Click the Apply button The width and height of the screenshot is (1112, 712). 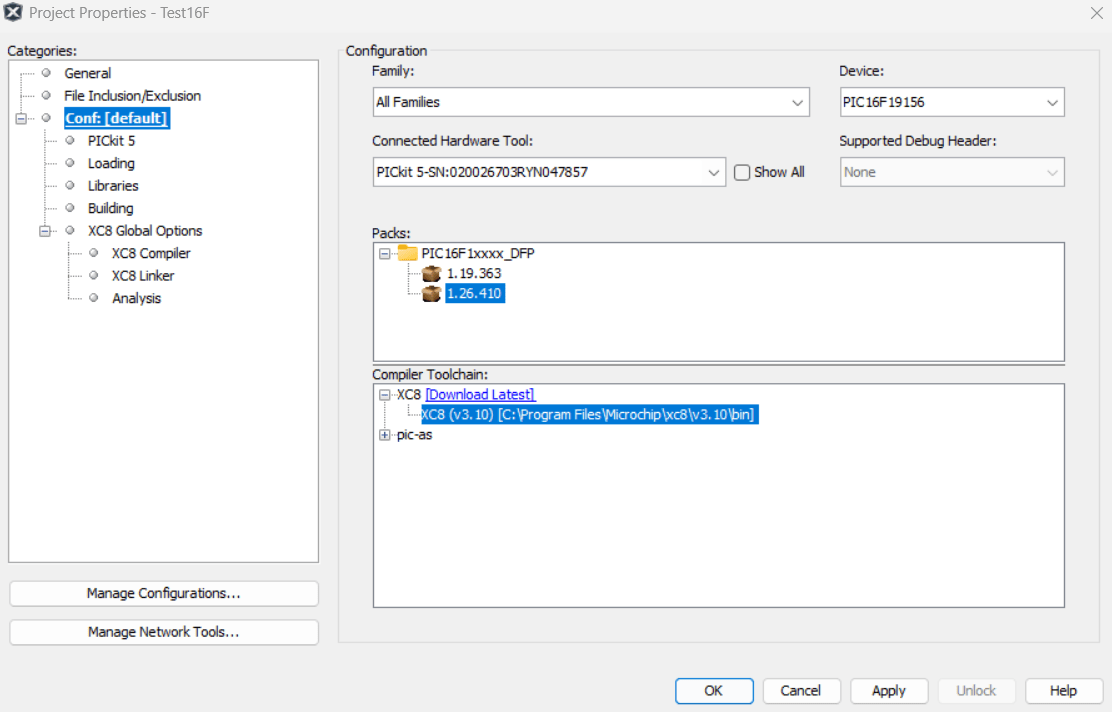coord(888,690)
